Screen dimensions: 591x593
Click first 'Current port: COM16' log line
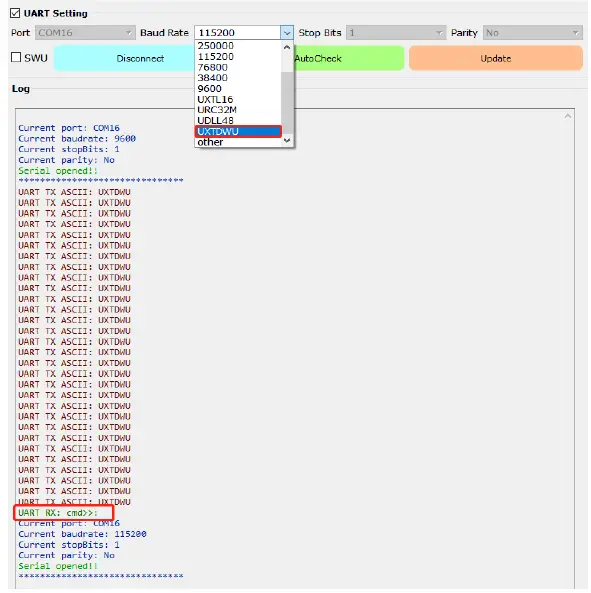click(69, 128)
